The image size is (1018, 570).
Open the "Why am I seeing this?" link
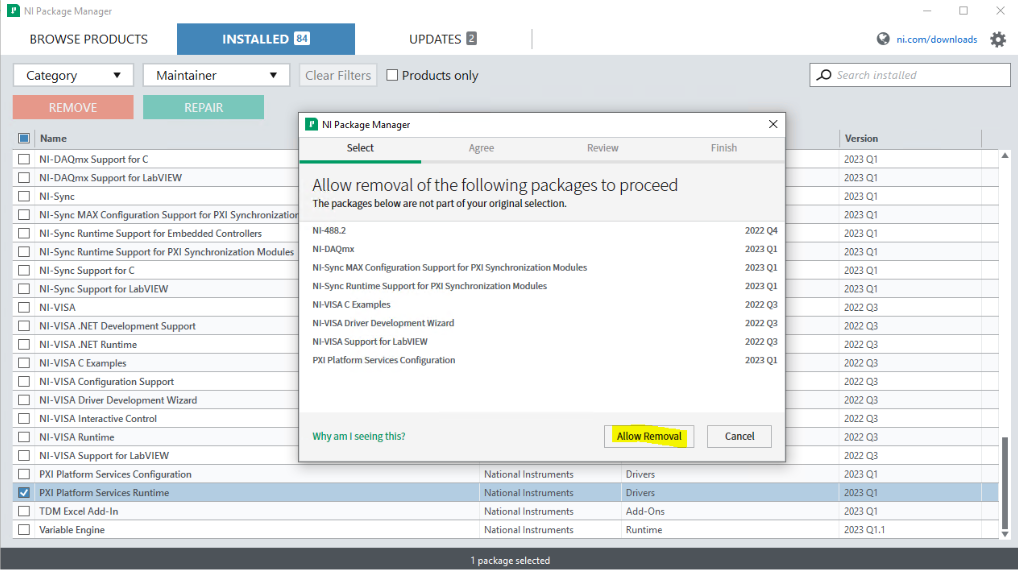[x=359, y=437]
